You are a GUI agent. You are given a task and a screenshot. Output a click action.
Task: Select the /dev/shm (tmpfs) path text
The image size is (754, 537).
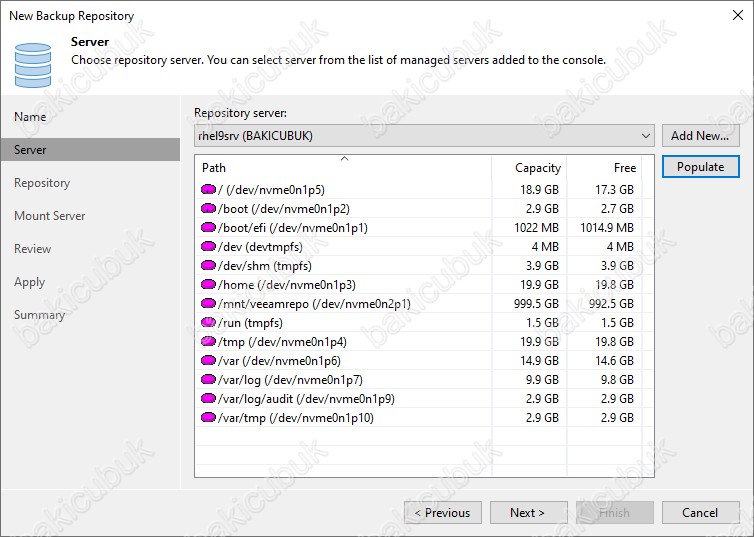(x=265, y=266)
